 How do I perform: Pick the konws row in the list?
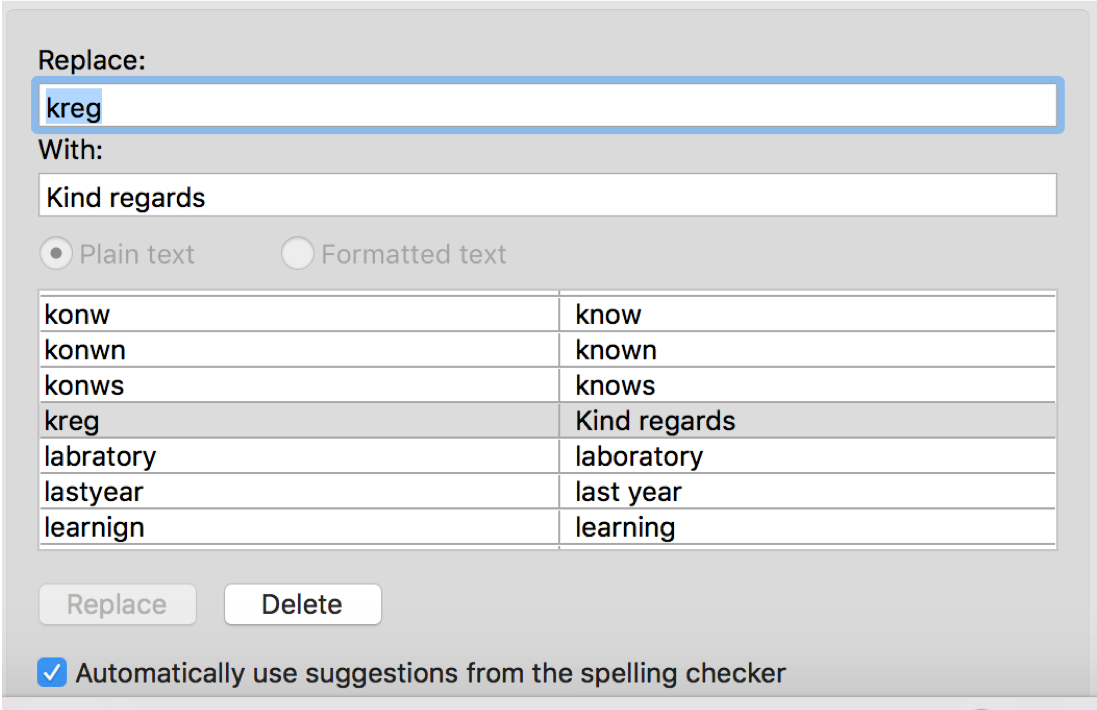click(x=85, y=386)
